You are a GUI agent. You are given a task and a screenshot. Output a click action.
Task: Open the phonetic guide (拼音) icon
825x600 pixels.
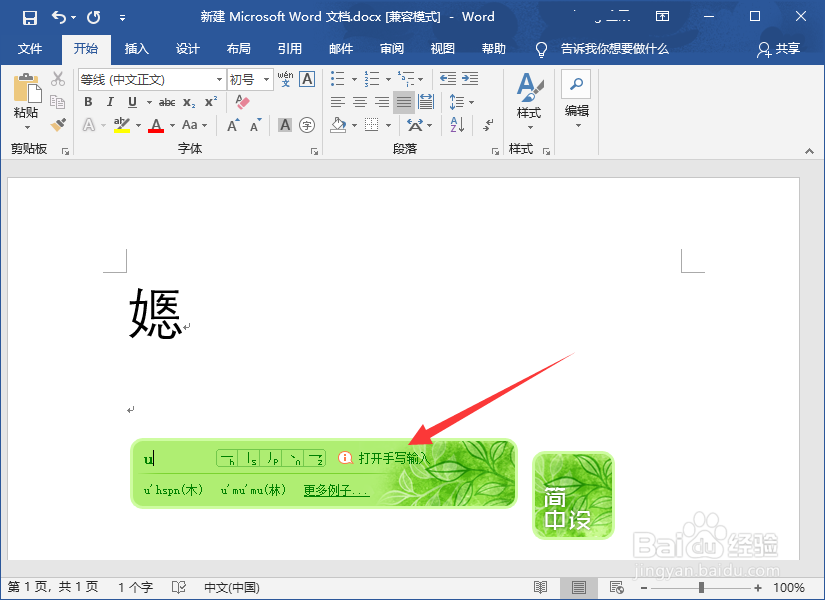[x=284, y=79]
